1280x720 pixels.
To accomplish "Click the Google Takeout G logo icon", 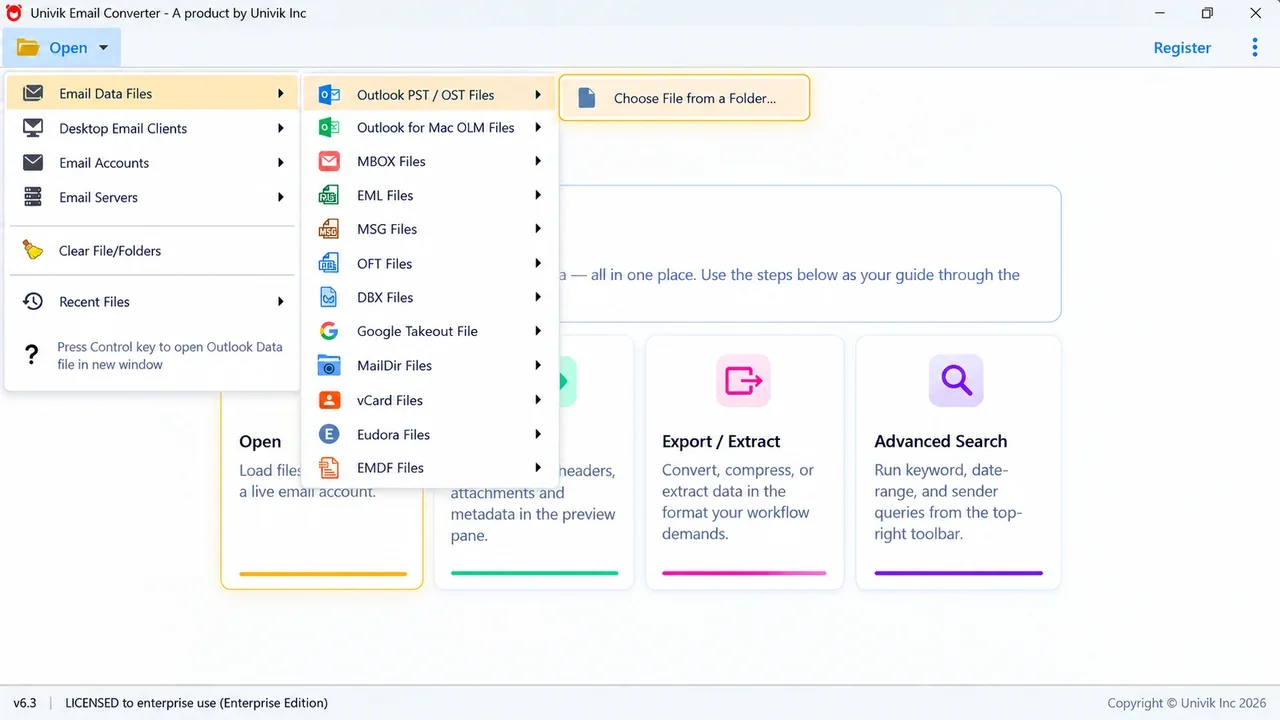I will [328, 331].
